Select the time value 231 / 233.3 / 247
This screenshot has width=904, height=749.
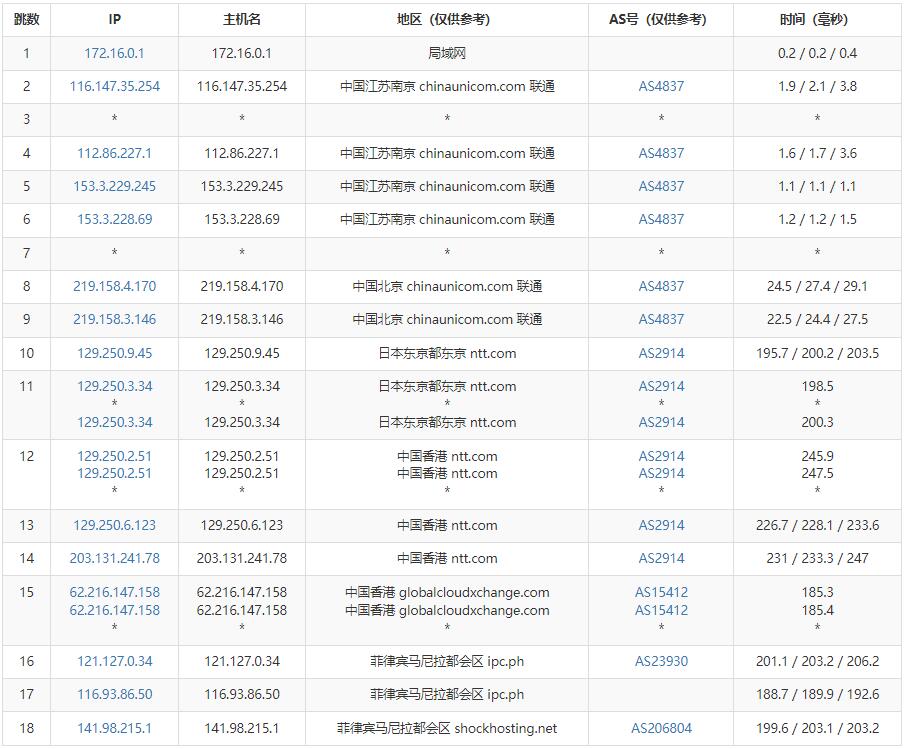click(x=817, y=558)
